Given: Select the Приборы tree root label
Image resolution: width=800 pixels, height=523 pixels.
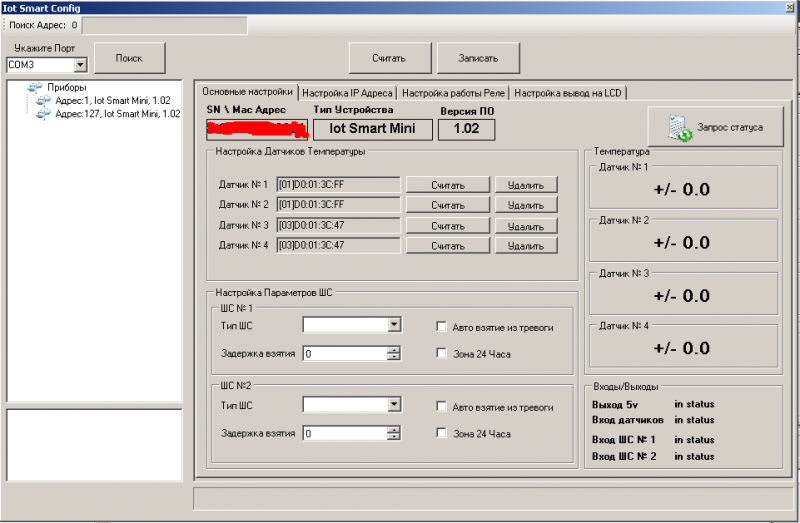Looking at the screenshot, I should (x=67, y=87).
